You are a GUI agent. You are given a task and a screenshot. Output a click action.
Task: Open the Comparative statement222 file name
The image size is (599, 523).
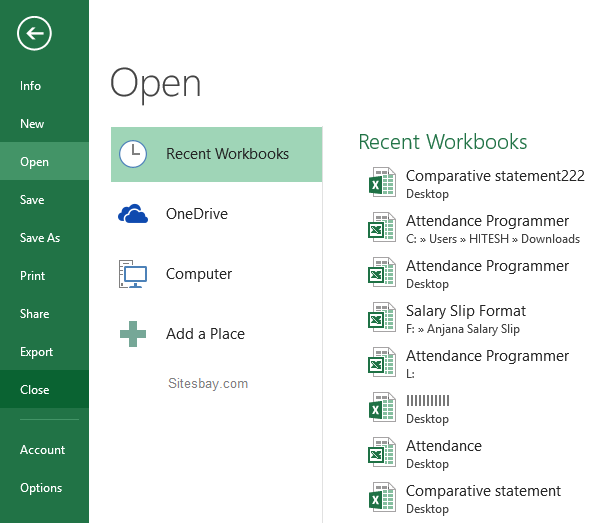[495, 176]
